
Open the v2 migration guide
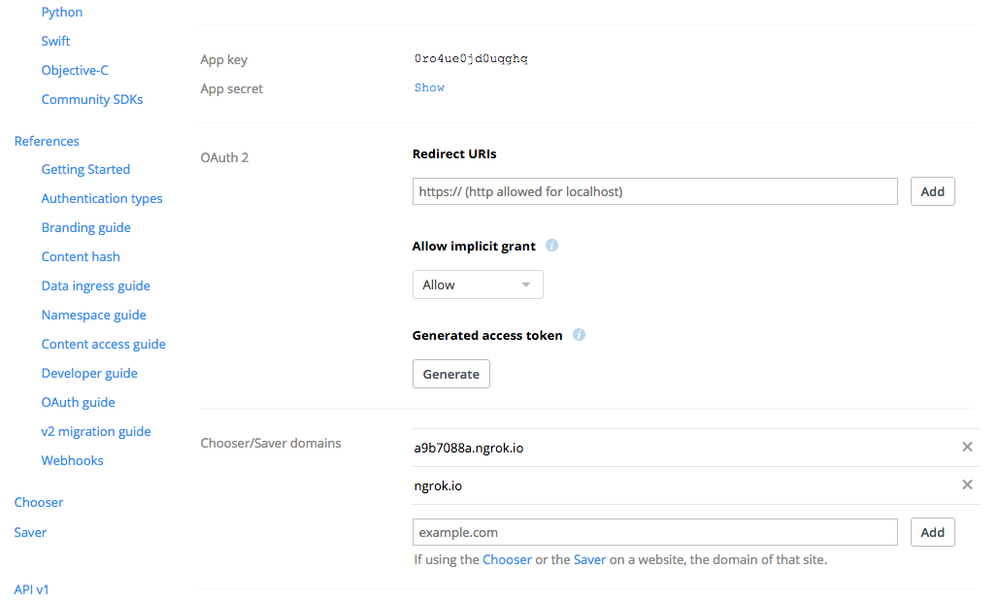[x=96, y=430]
